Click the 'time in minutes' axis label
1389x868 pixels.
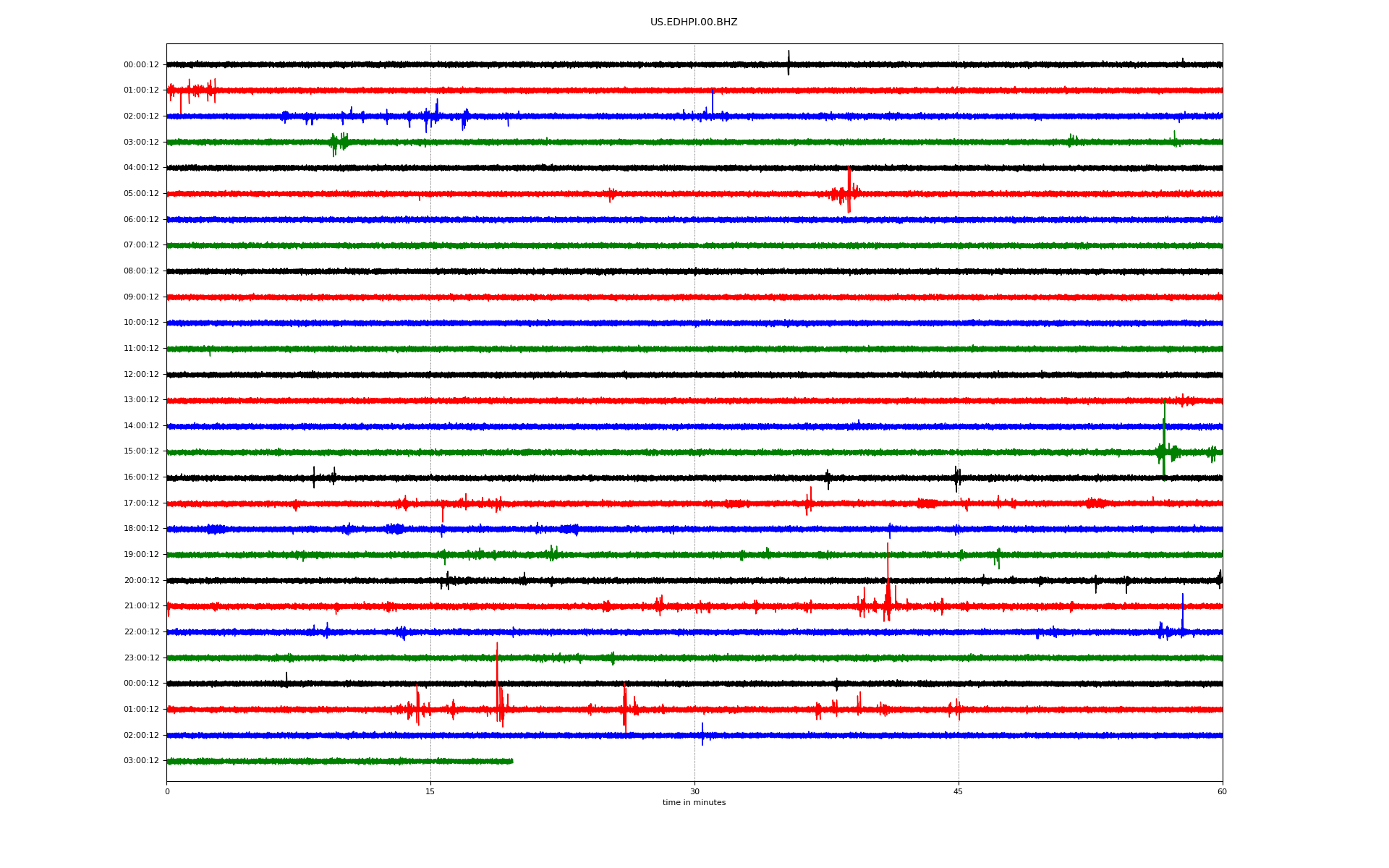pos(694,803)
